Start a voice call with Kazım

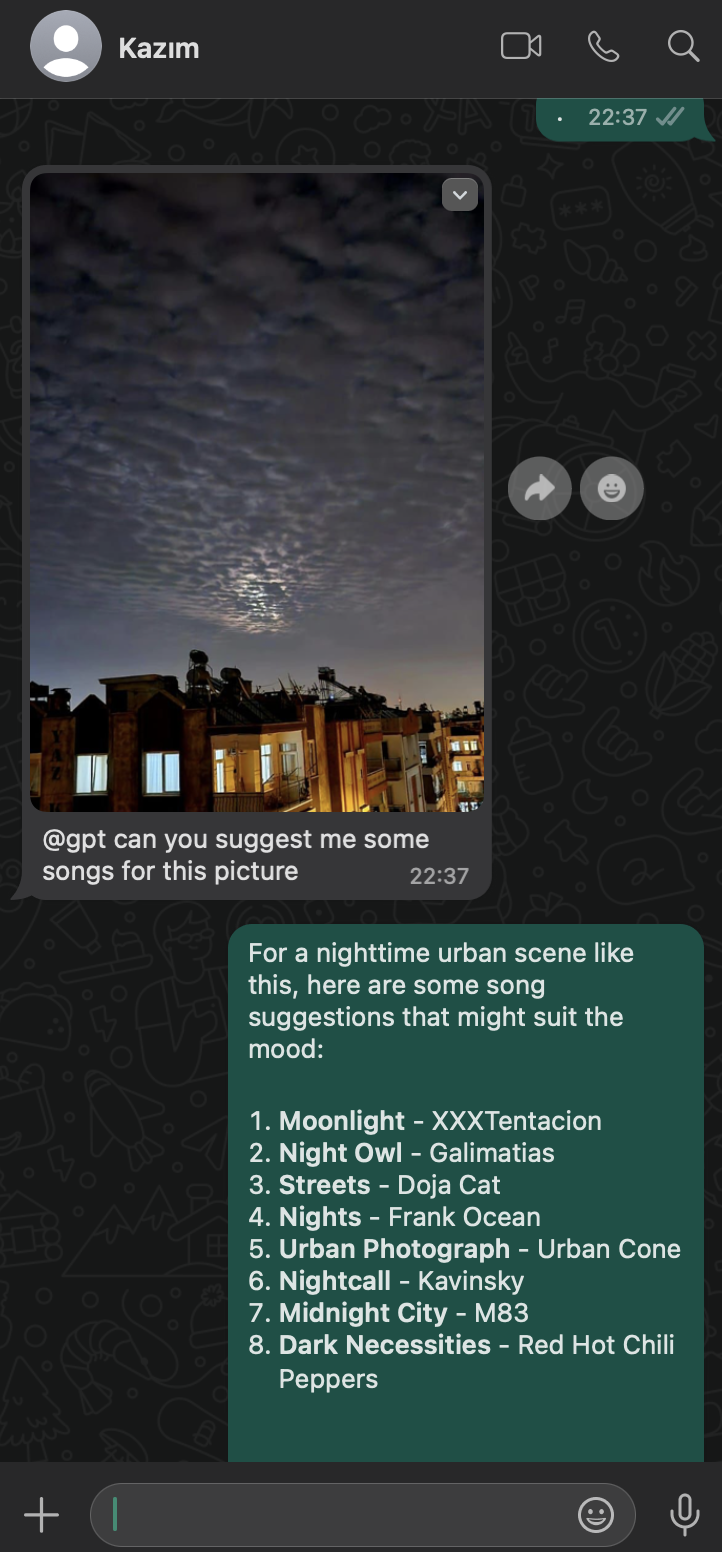point(603,46)
